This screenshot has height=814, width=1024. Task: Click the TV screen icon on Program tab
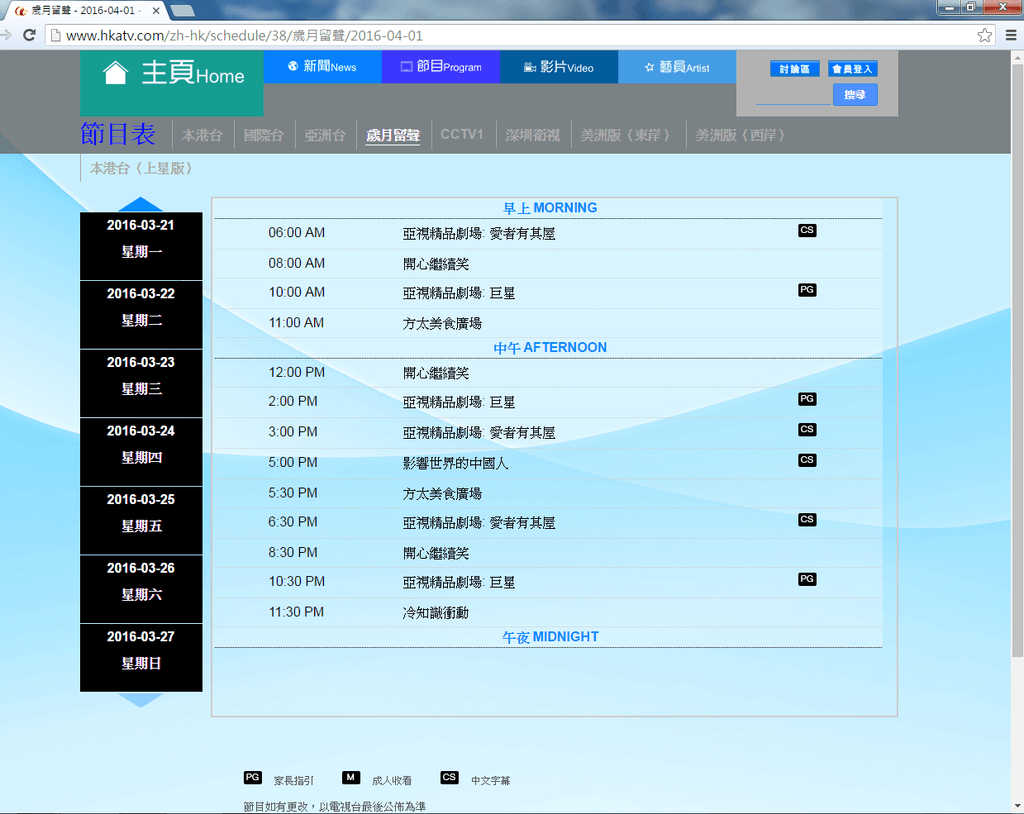coord(406,67)
